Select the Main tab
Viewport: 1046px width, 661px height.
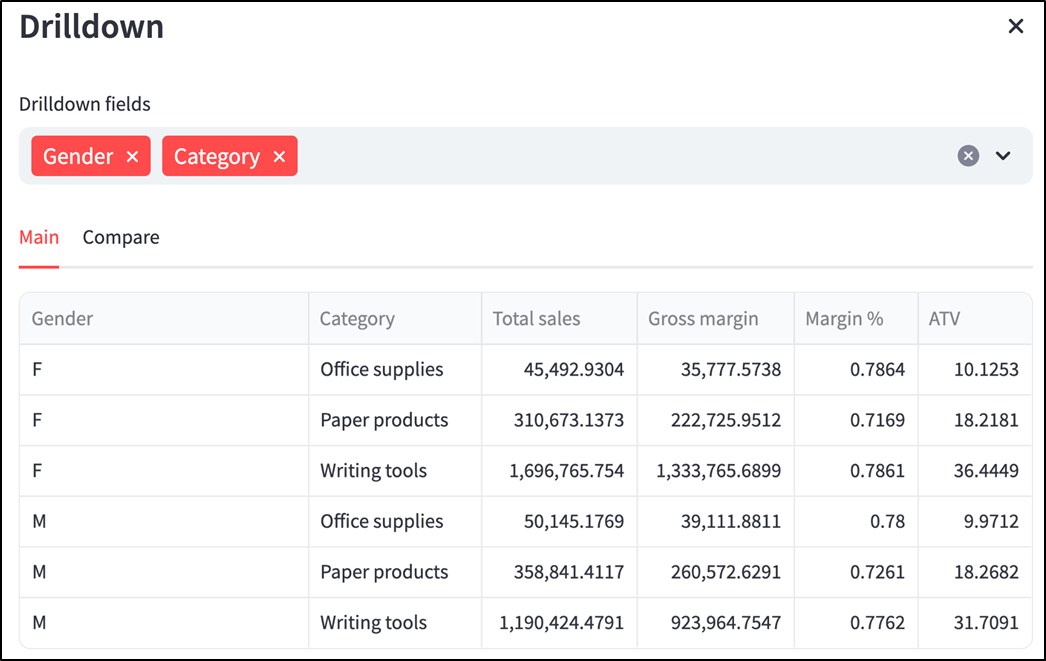tap(39, 237)
